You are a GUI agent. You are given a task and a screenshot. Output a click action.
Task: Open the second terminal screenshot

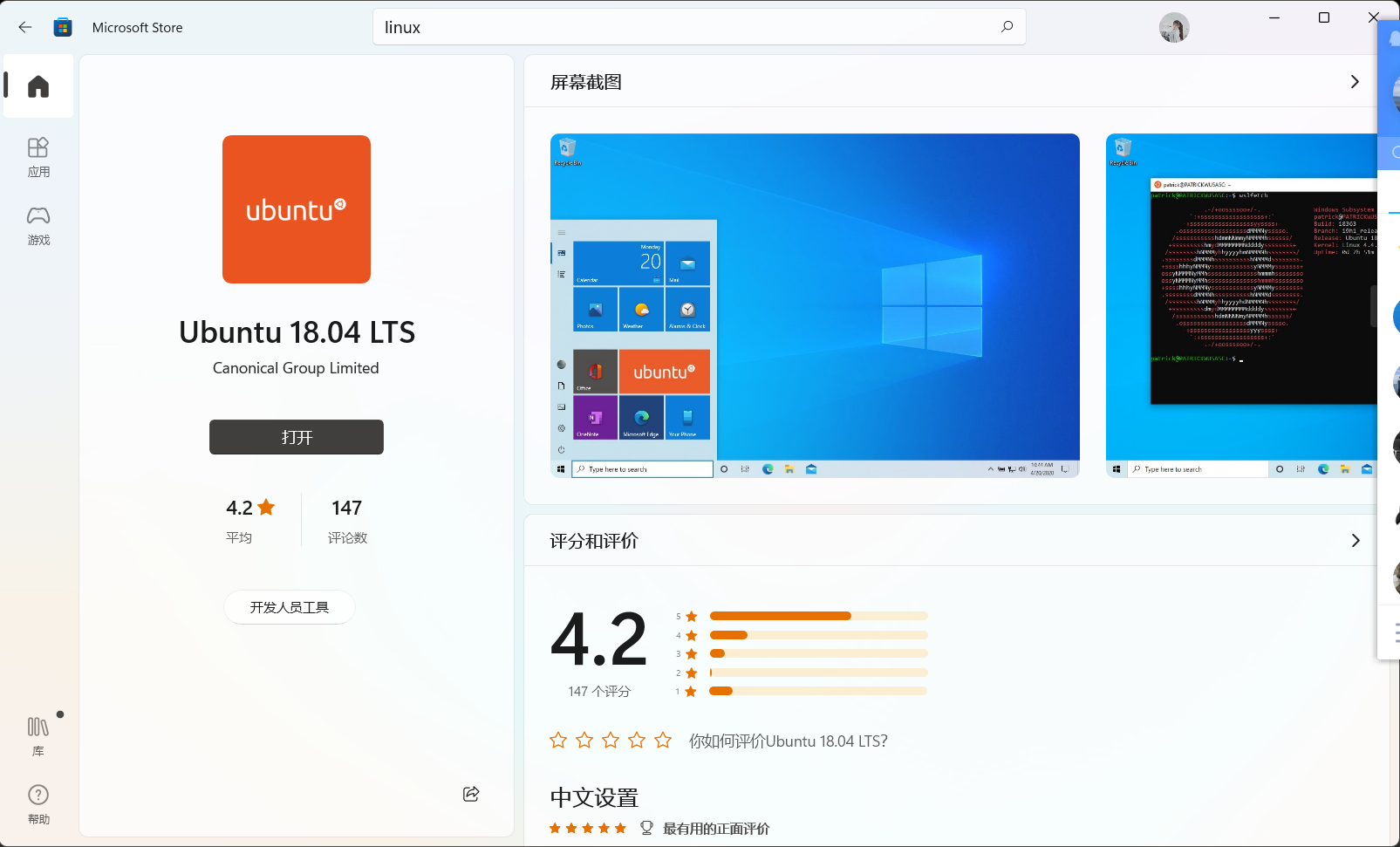tap(1241, 305)
